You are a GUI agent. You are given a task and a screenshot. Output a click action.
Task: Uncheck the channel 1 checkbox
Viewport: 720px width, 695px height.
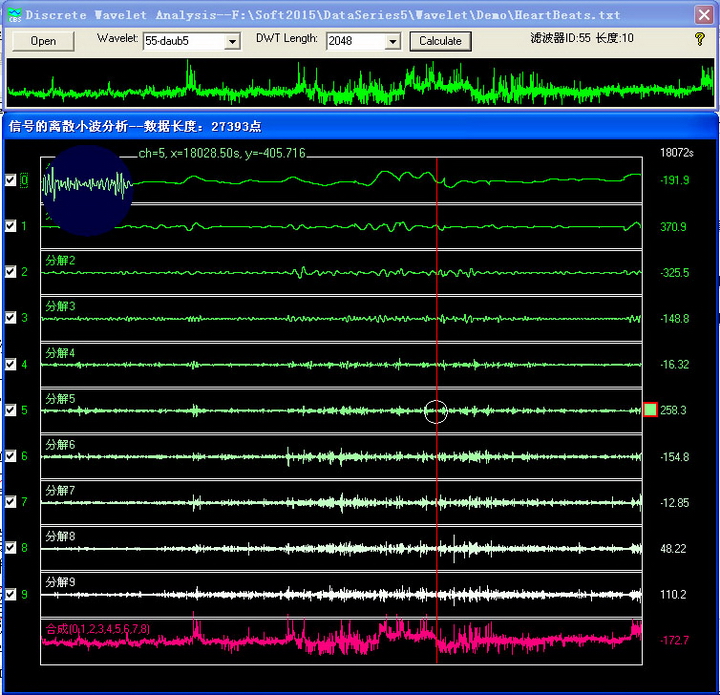coord(11,227)
